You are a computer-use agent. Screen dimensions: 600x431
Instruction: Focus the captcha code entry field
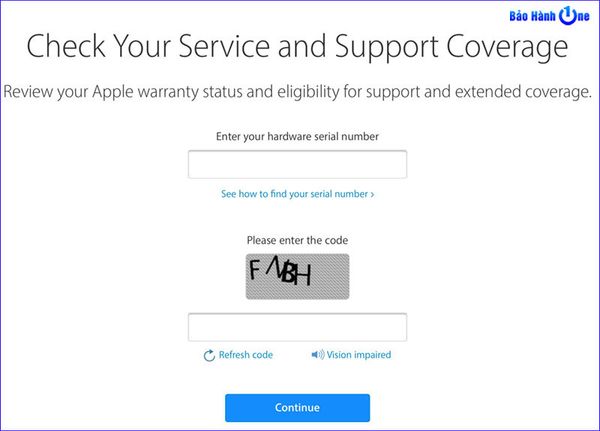297,327
